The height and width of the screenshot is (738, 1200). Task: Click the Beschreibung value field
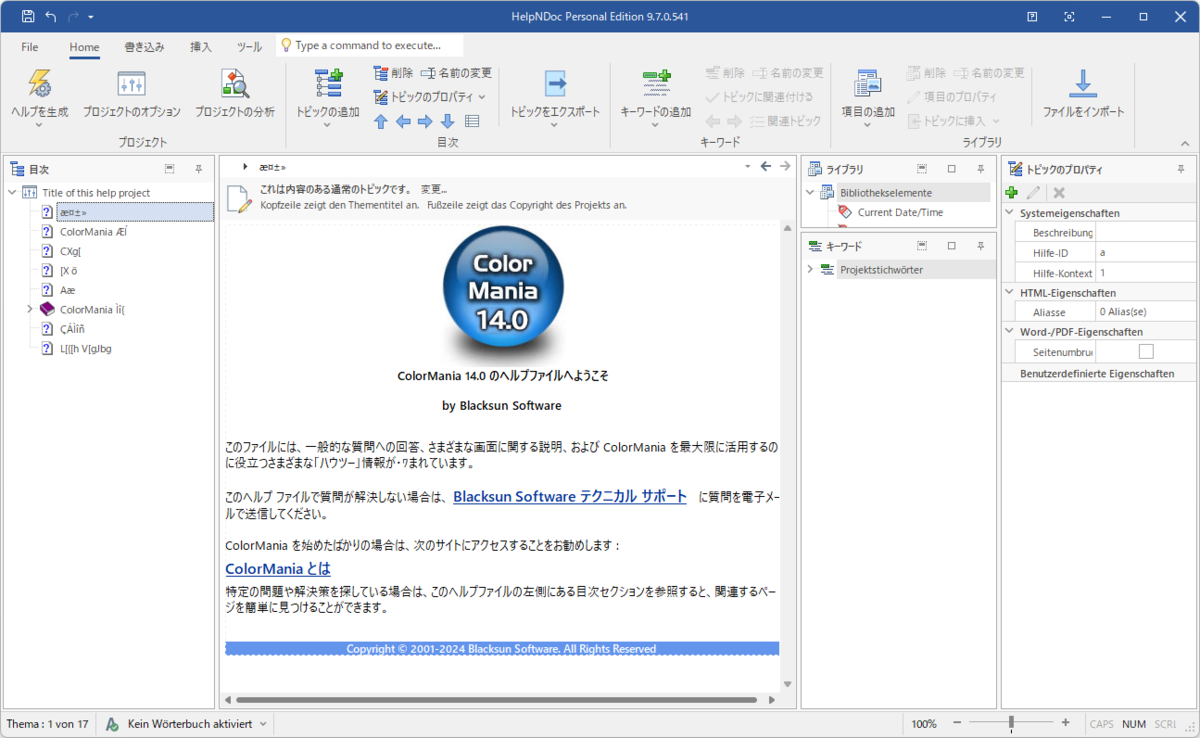tap(1145, 233)
